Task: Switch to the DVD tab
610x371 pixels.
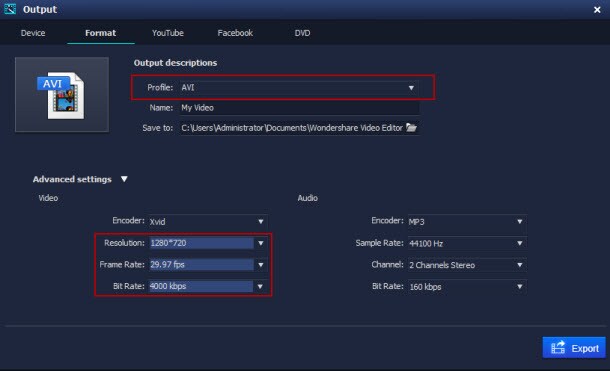Action: coord(302,33)
